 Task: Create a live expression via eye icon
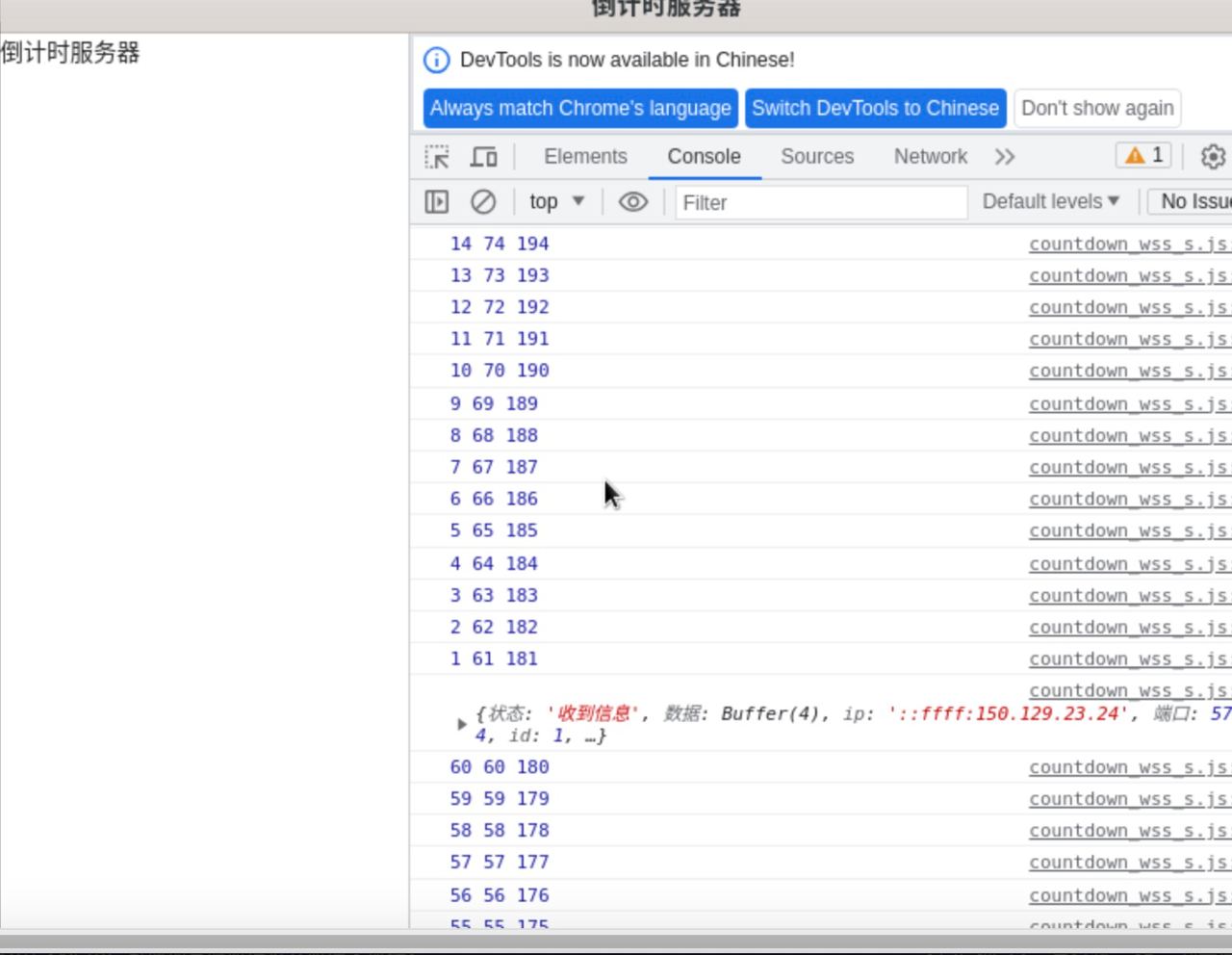click(633, 201)
